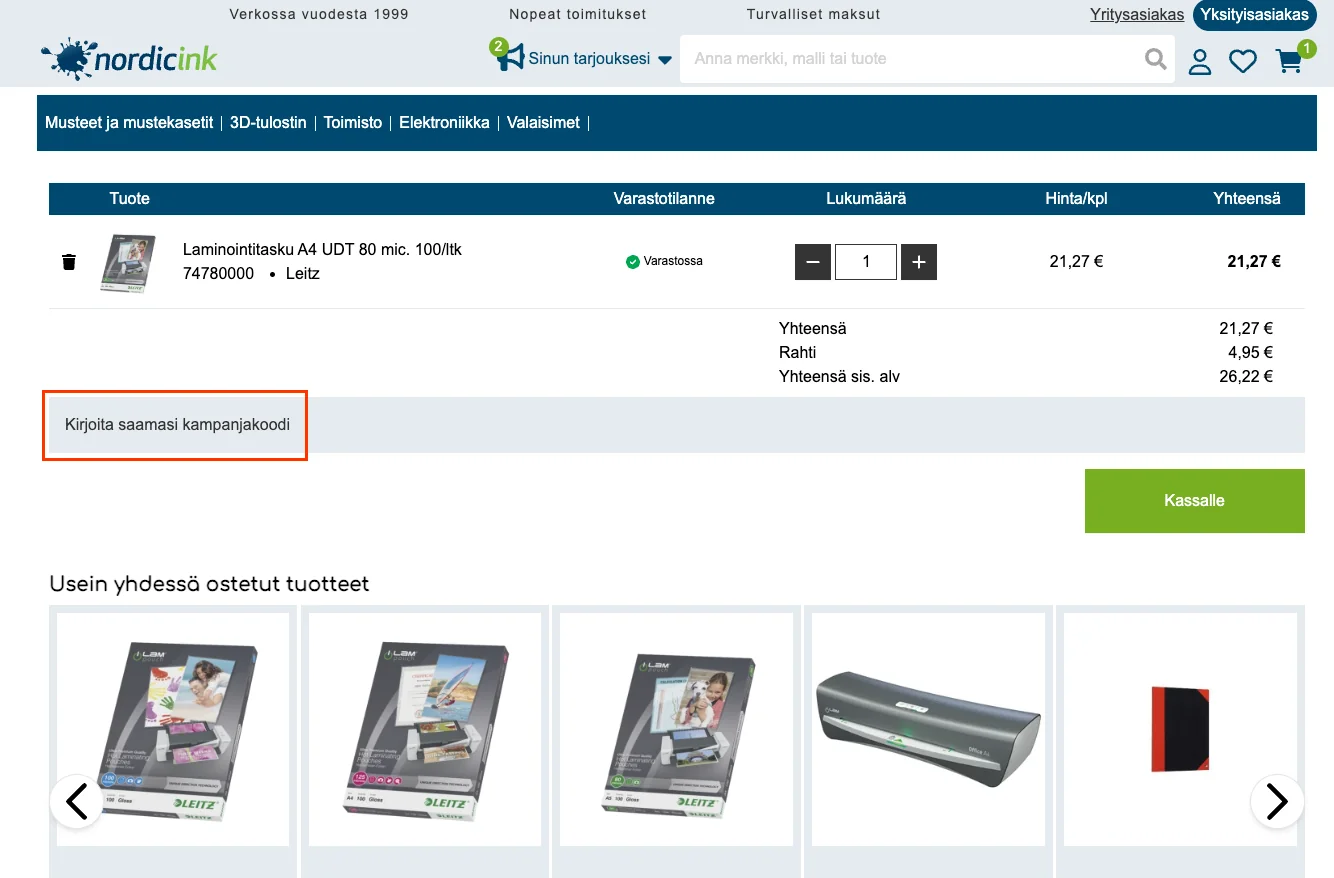Decrease the quantity with the minus button

click(x=813, y=262)
